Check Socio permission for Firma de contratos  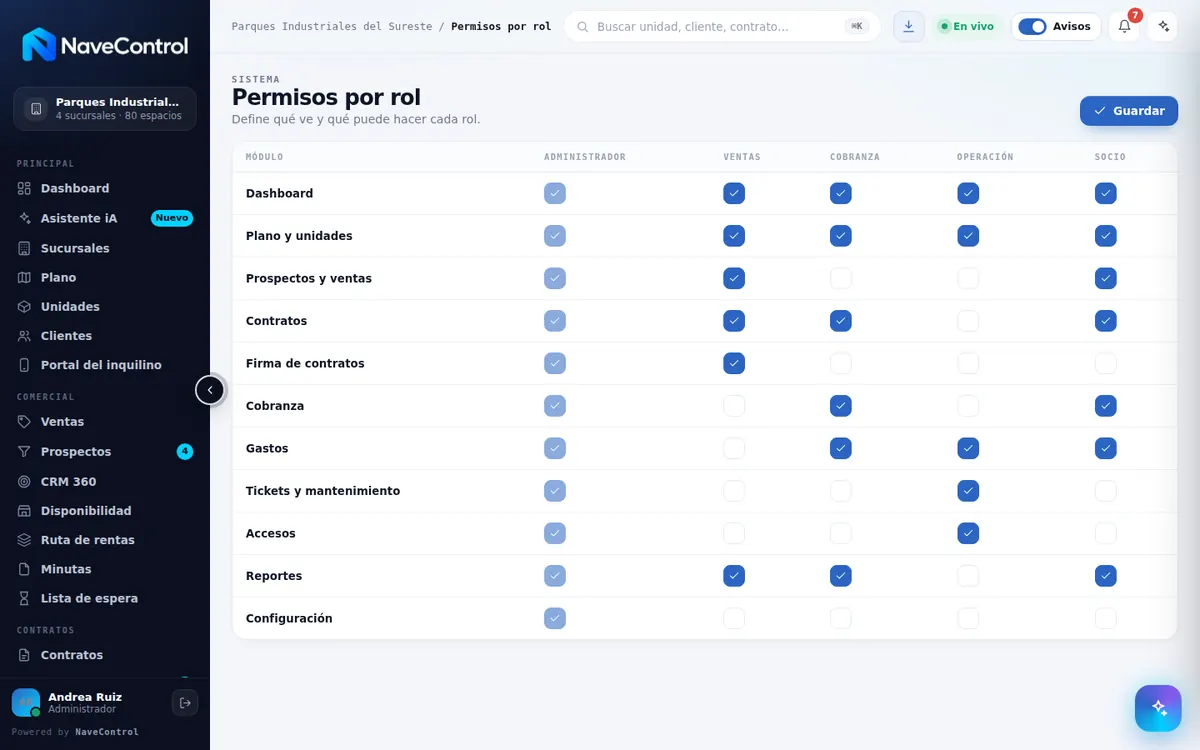[x=1105, y=363]
